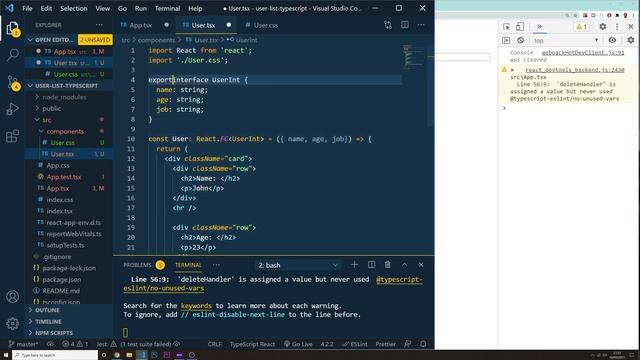Open the Accounts menu icon
This screenshot has width=640, height=360.
(x=12, y=297)
